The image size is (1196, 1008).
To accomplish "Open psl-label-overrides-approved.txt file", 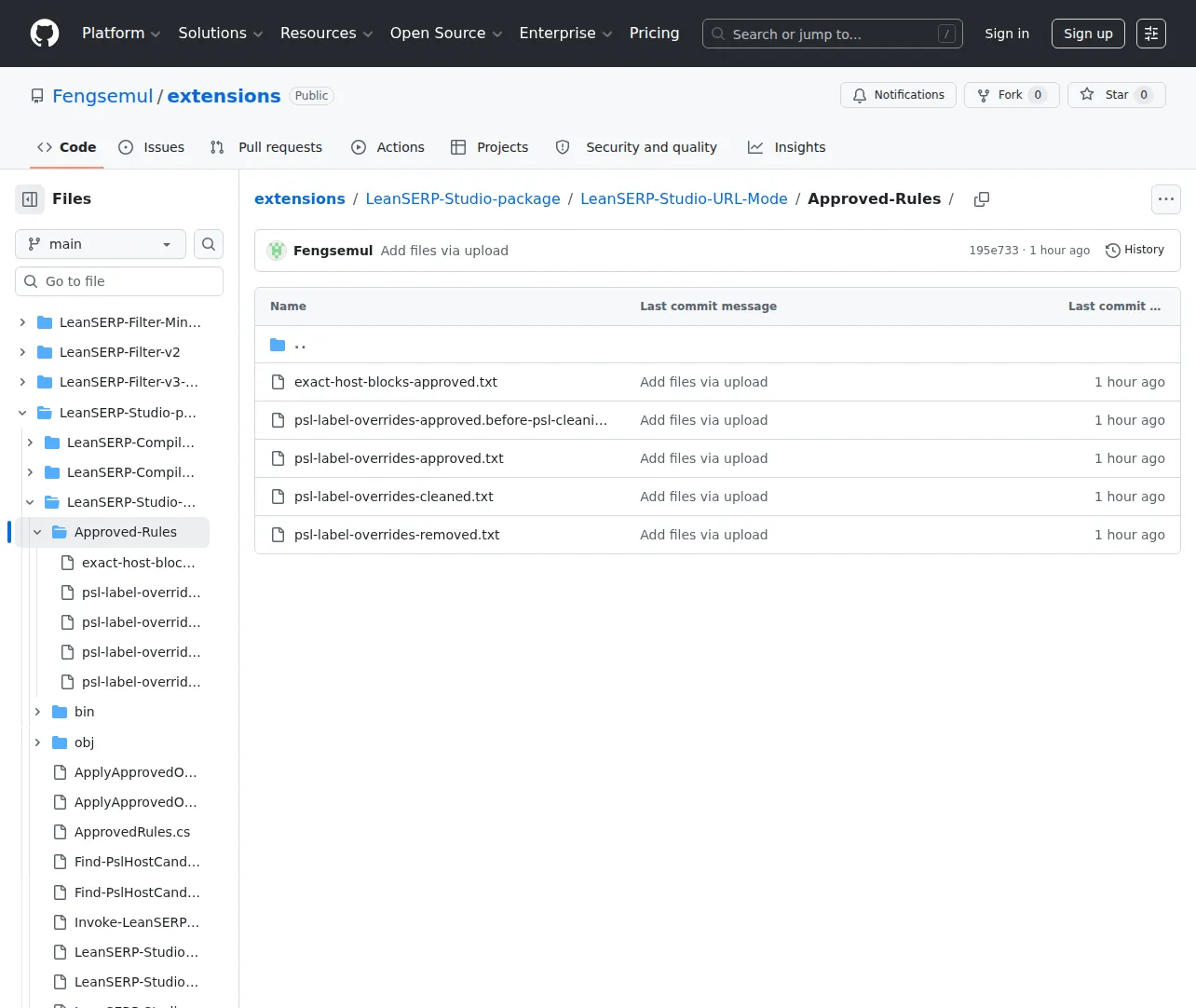I will [x=399, y=458].
